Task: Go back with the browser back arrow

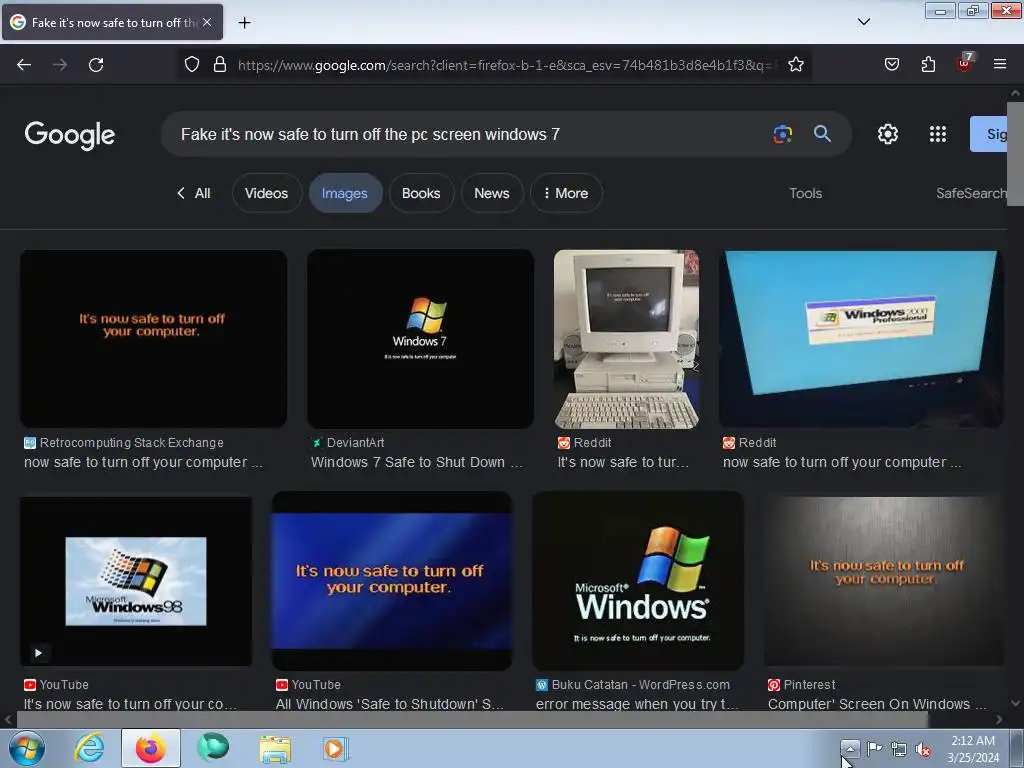Action: click(24, 65)
